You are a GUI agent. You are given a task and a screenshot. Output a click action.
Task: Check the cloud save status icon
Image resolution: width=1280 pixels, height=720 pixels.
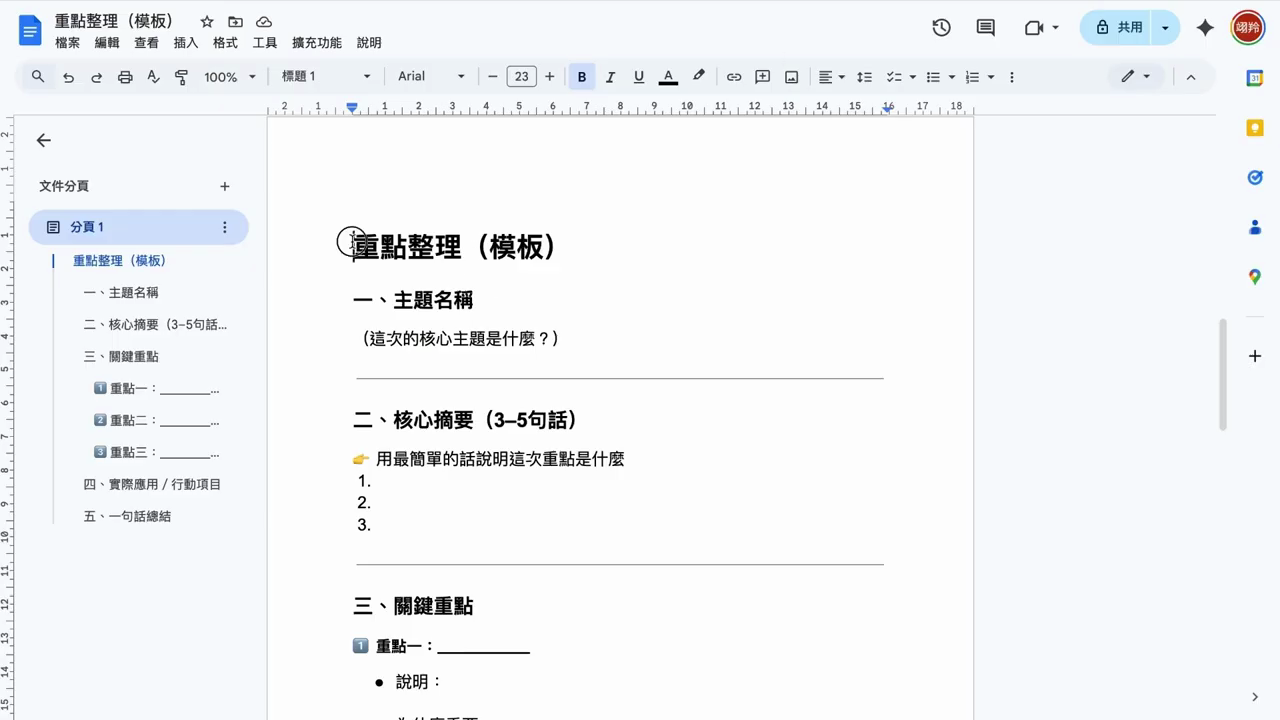pyautogui.click(x=264, y=22)
